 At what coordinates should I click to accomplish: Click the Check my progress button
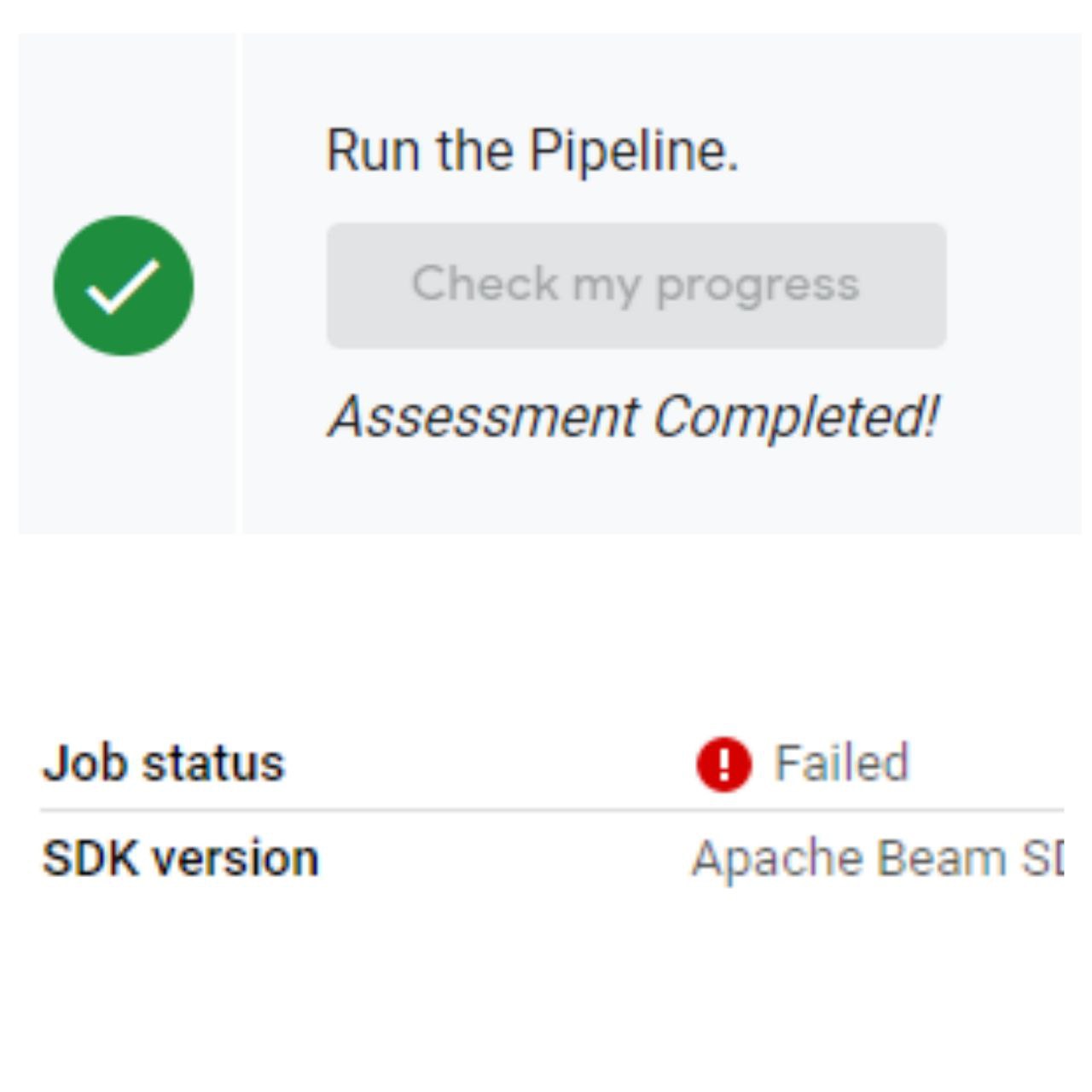[x=636, y=285]
